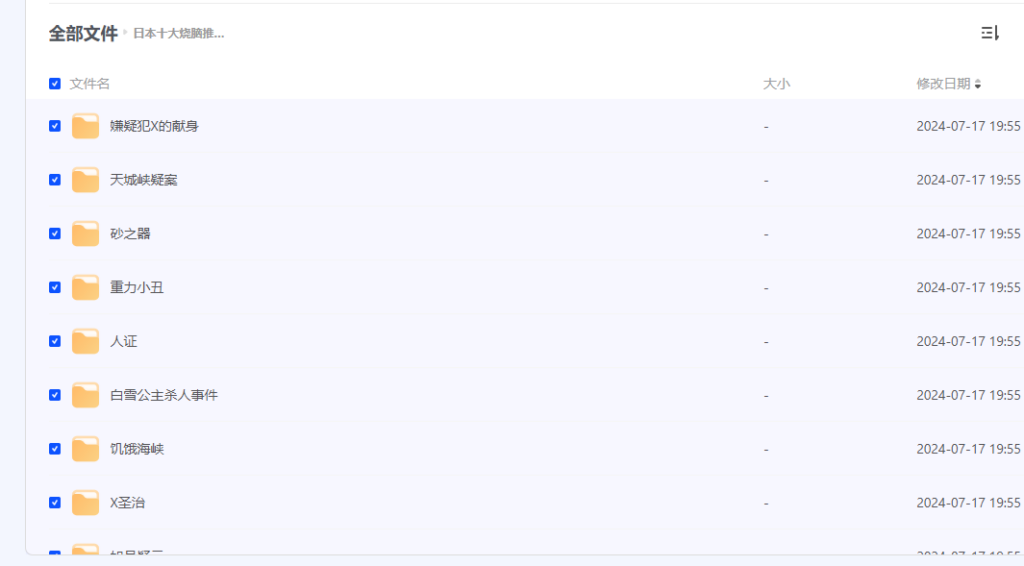Switch list view mode icon at top right

point(990,33)
